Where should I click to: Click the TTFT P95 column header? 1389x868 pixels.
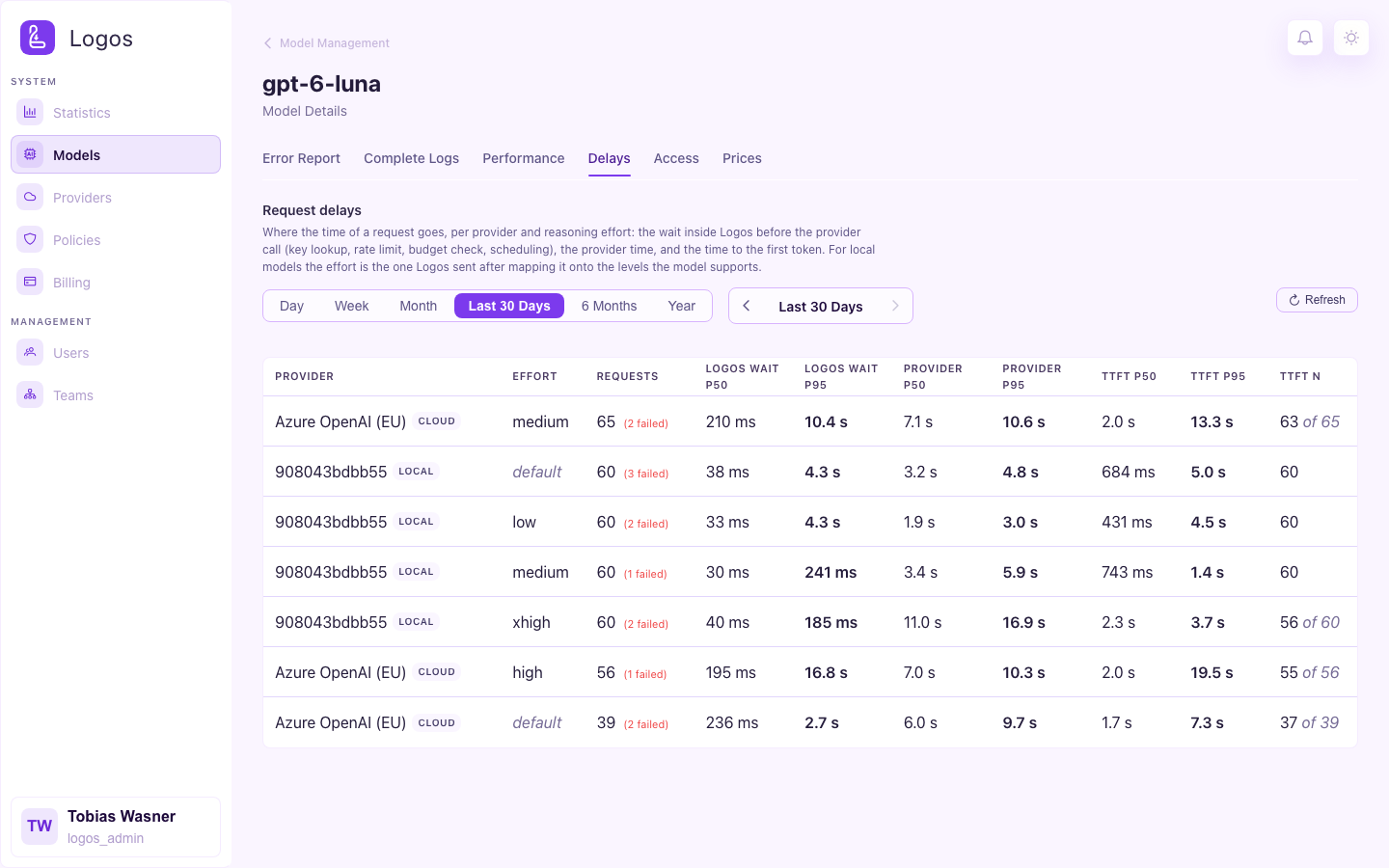[1218, 376]
